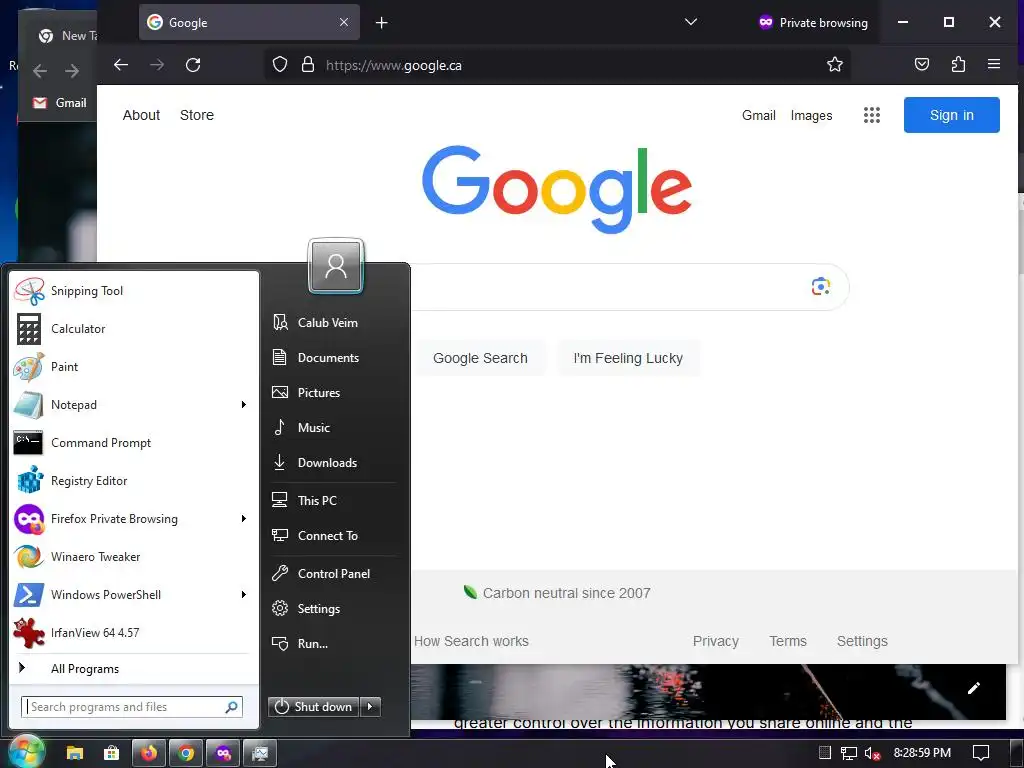List all tabs dropdown chevron
This screenshot has width=1024, height=768.
690,22
